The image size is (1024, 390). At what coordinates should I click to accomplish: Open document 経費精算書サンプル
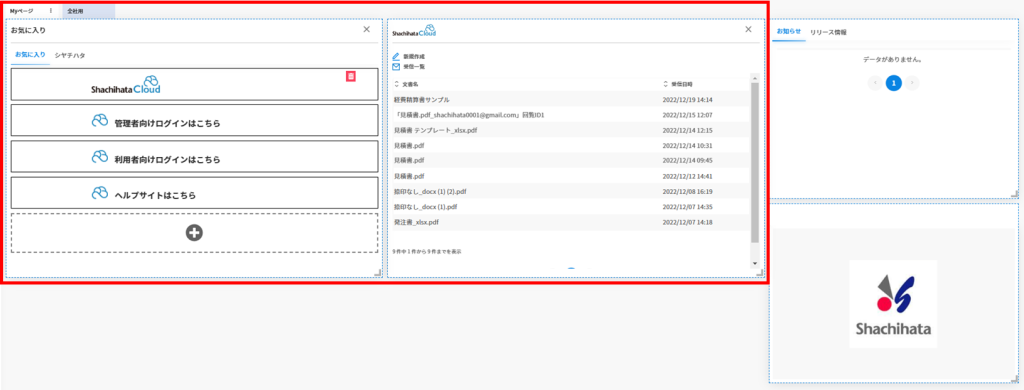[422, 100]
